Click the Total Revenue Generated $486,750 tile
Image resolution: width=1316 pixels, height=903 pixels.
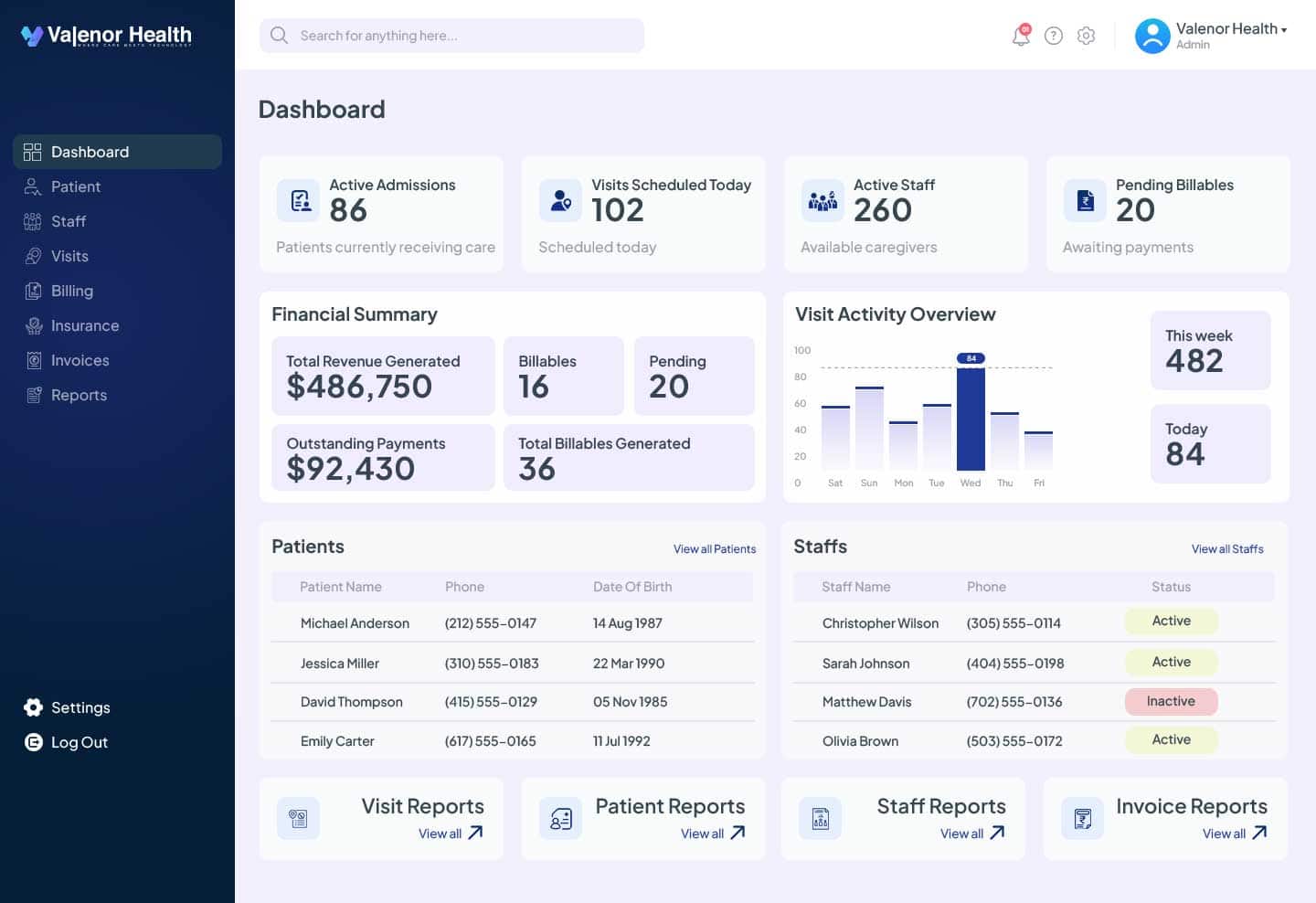pyautogui.click(x=383, y=376)
